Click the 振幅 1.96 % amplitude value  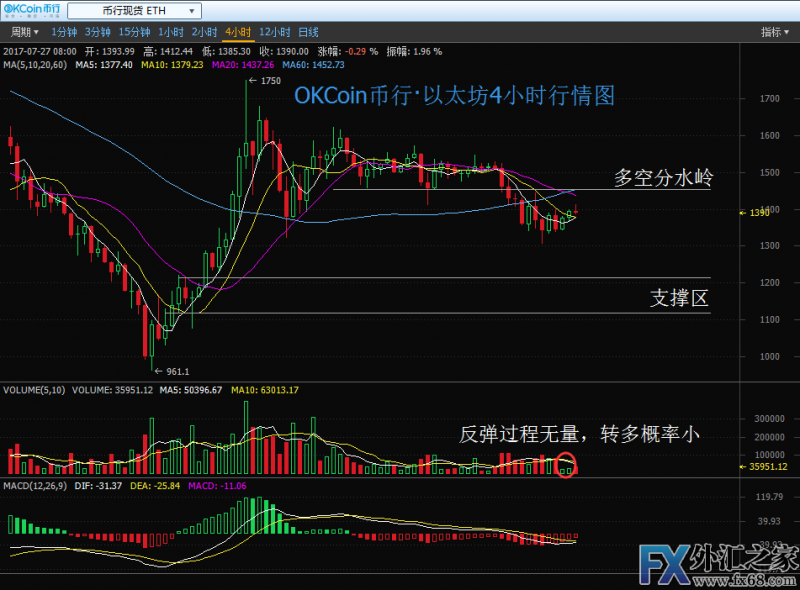[414, 52]
